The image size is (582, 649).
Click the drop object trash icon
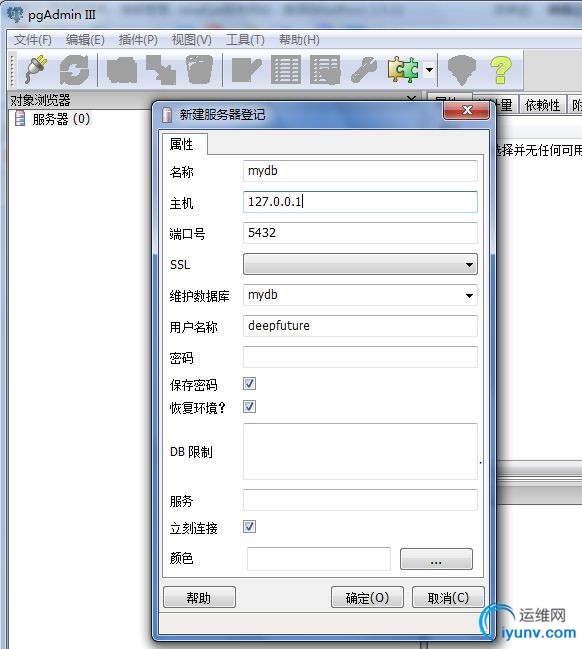pyautogui.click(x=200, y=70)
